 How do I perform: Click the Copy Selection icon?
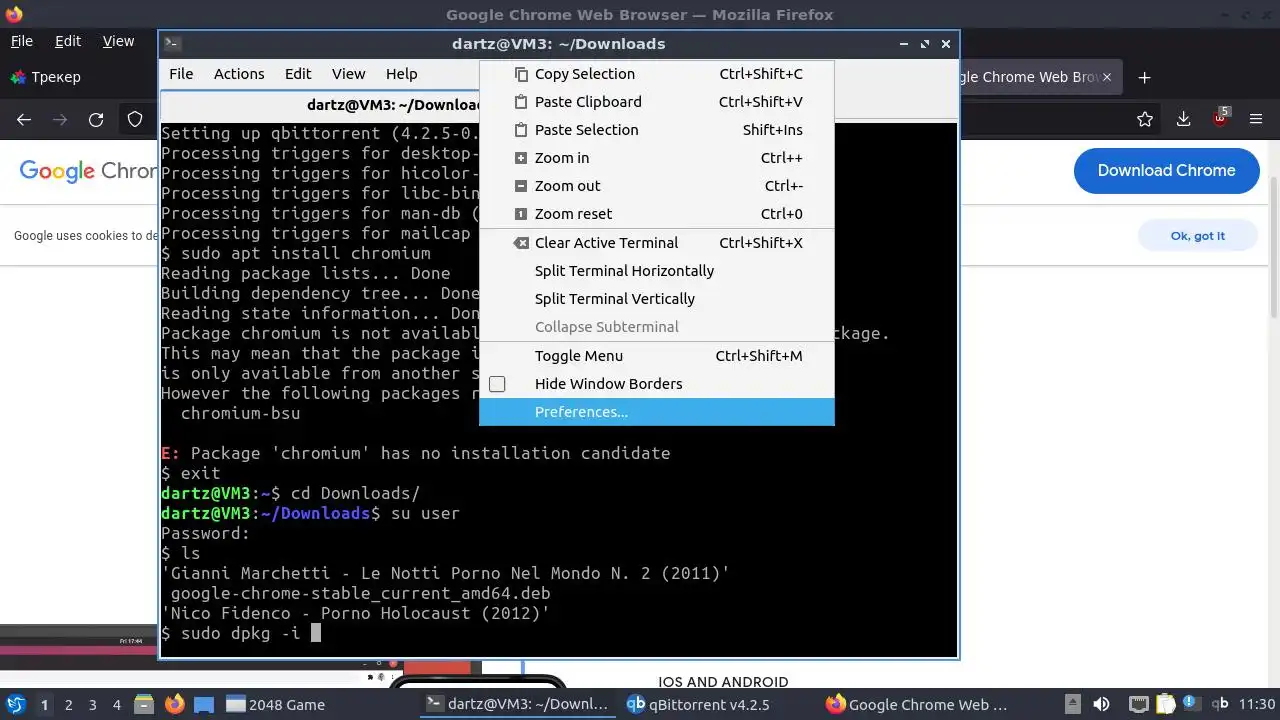point(520,74)
